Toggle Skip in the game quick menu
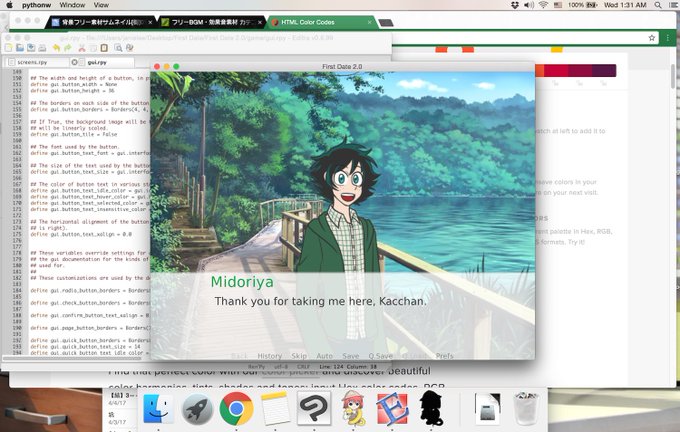 pos(299,356)
